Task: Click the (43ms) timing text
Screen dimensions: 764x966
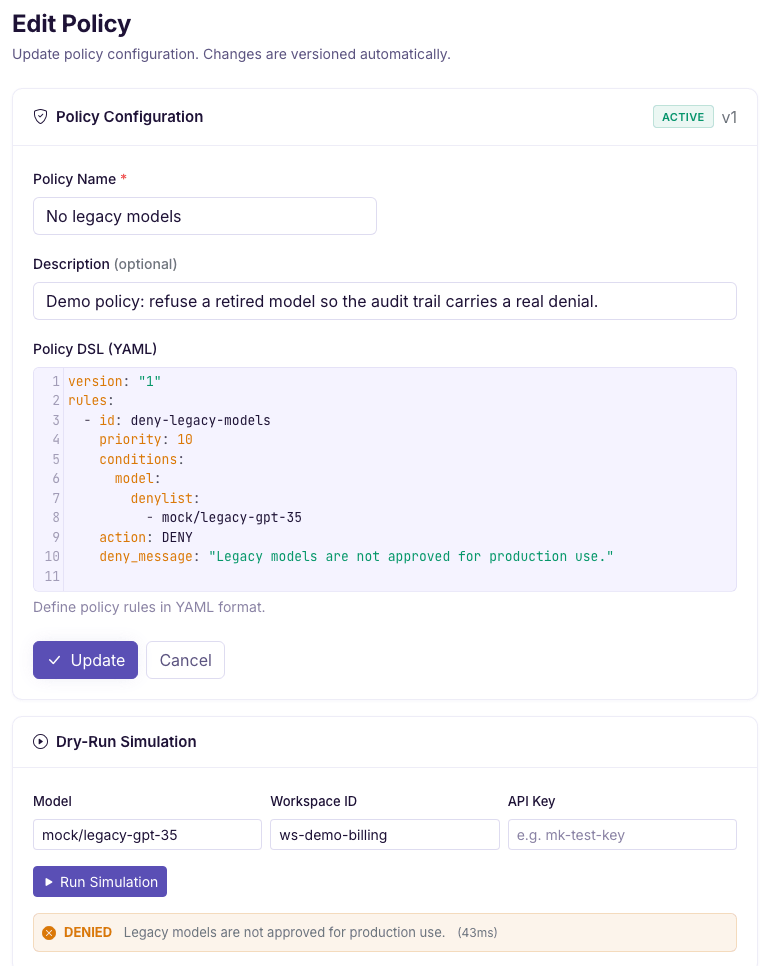Action: tap(478, 933)
